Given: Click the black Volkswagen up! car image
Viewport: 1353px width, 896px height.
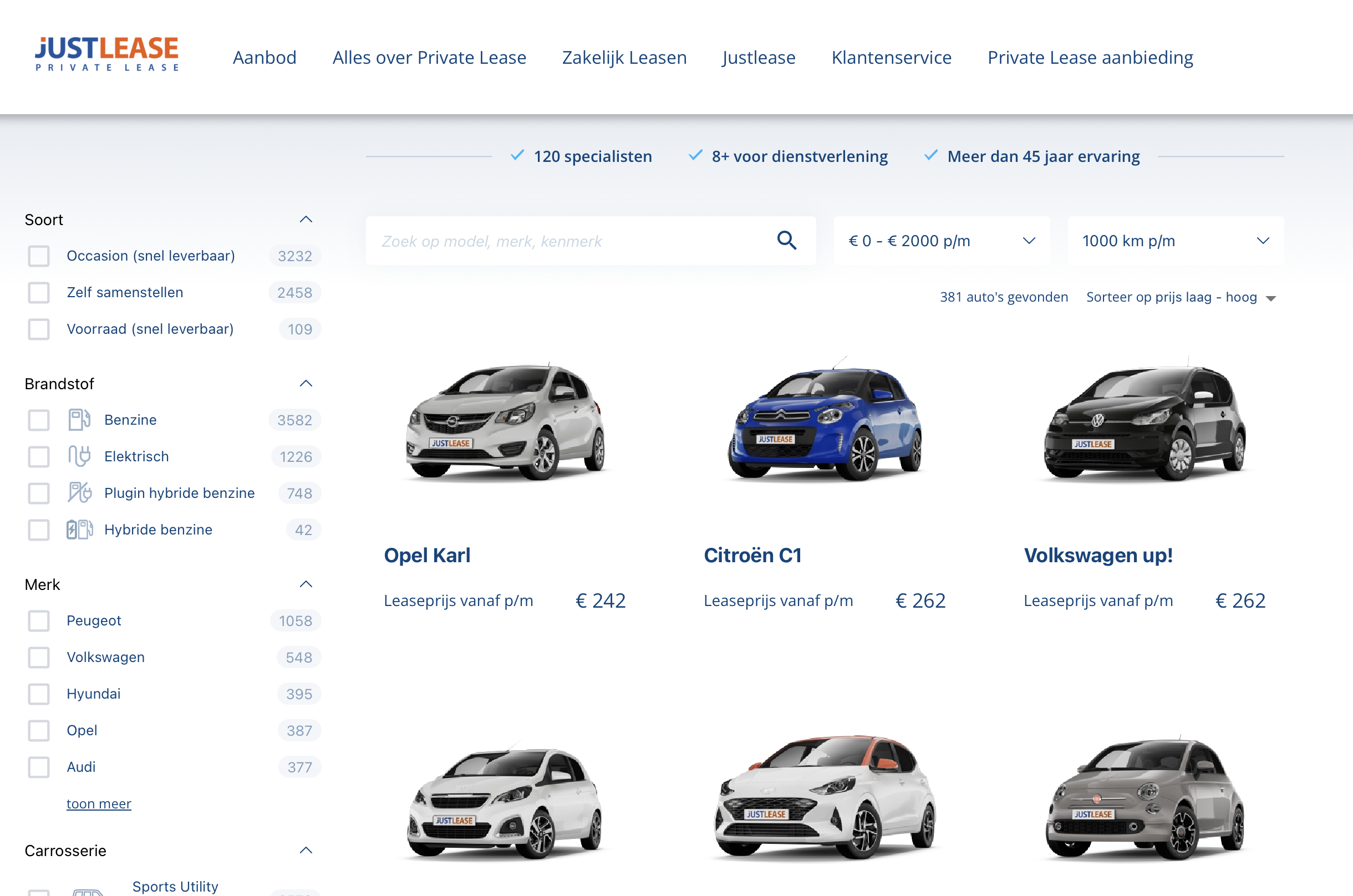Looking at the screenshot, I should (x=1146, y=419).
